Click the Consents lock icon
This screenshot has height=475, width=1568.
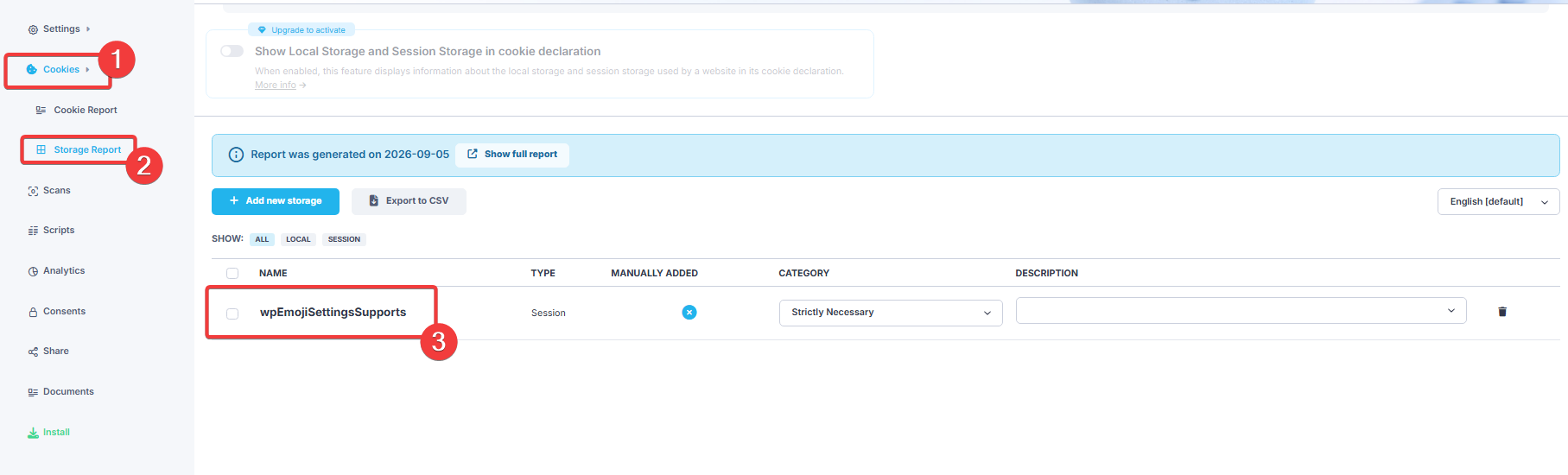coord(33,312)
